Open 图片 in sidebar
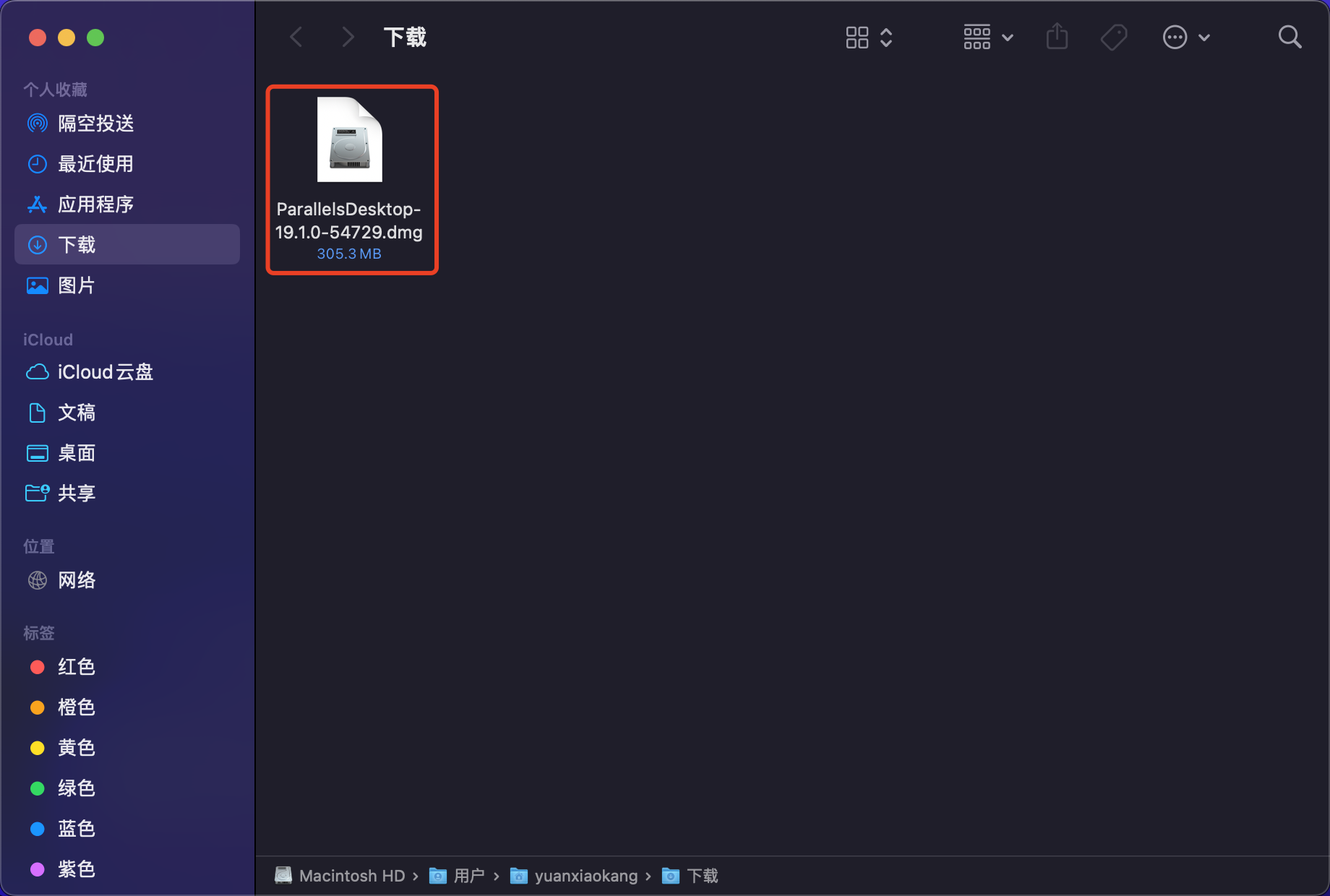This screenshot has height=896, width=1330. (127, 285)
